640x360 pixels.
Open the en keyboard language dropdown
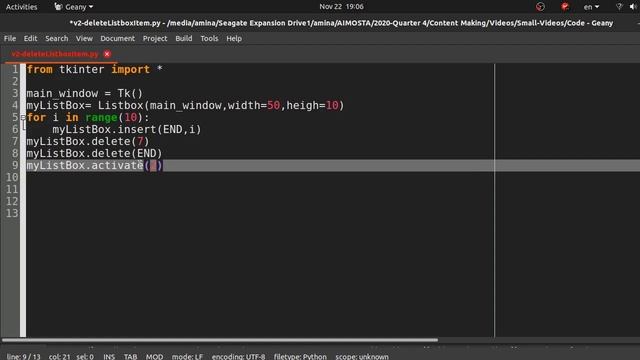click(591, 7)
